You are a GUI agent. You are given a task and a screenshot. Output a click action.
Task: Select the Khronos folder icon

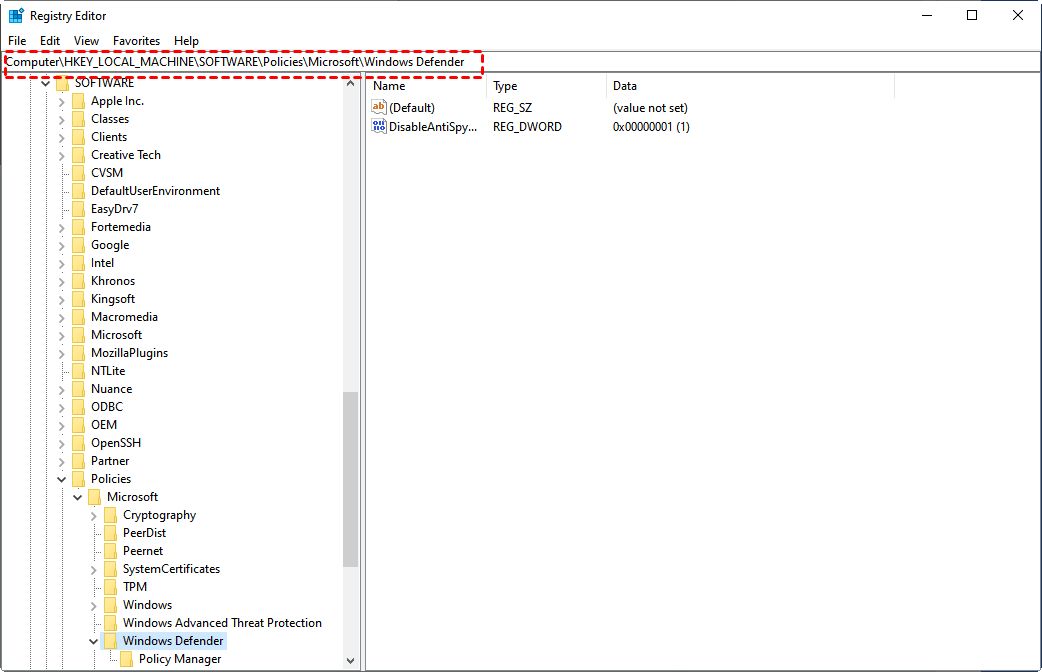click(78, 280)
